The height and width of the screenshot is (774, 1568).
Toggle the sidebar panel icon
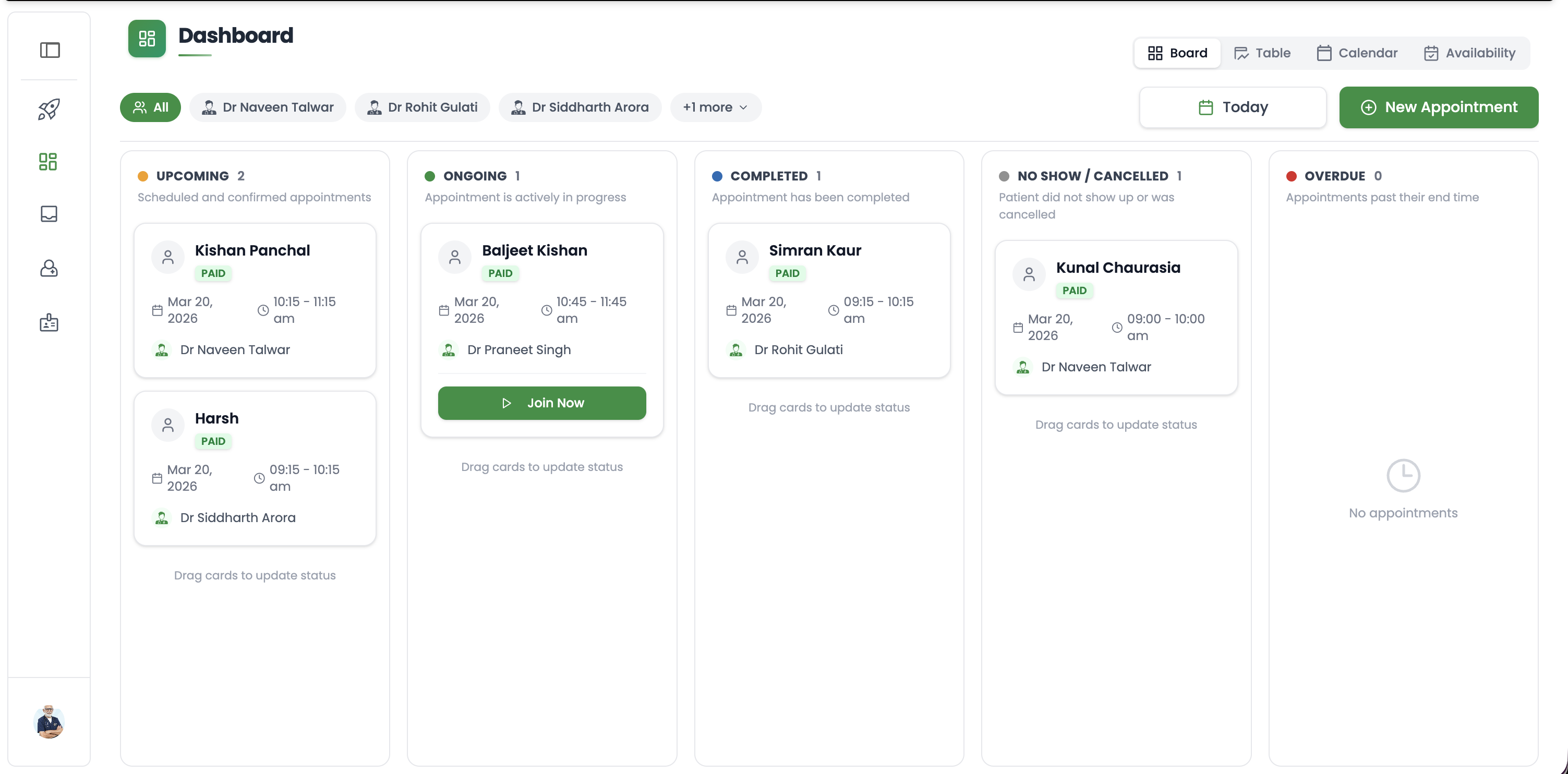(50, 50)
